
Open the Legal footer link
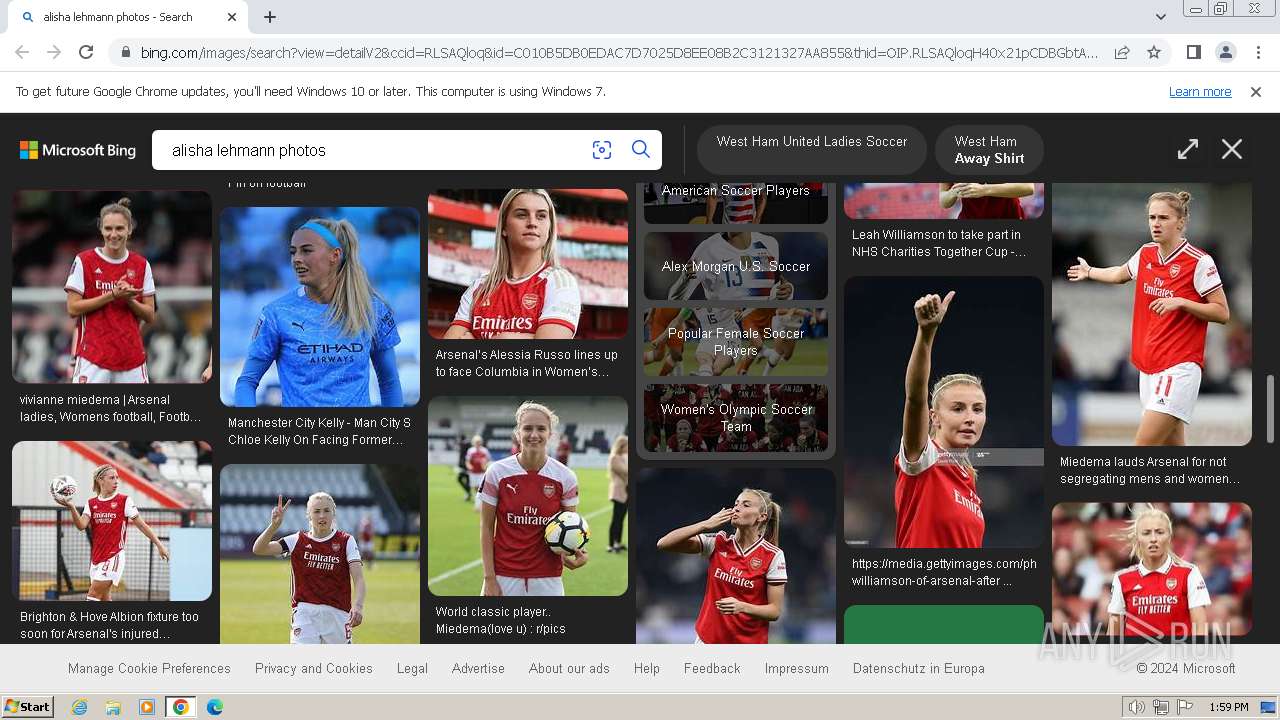(412, 668)
